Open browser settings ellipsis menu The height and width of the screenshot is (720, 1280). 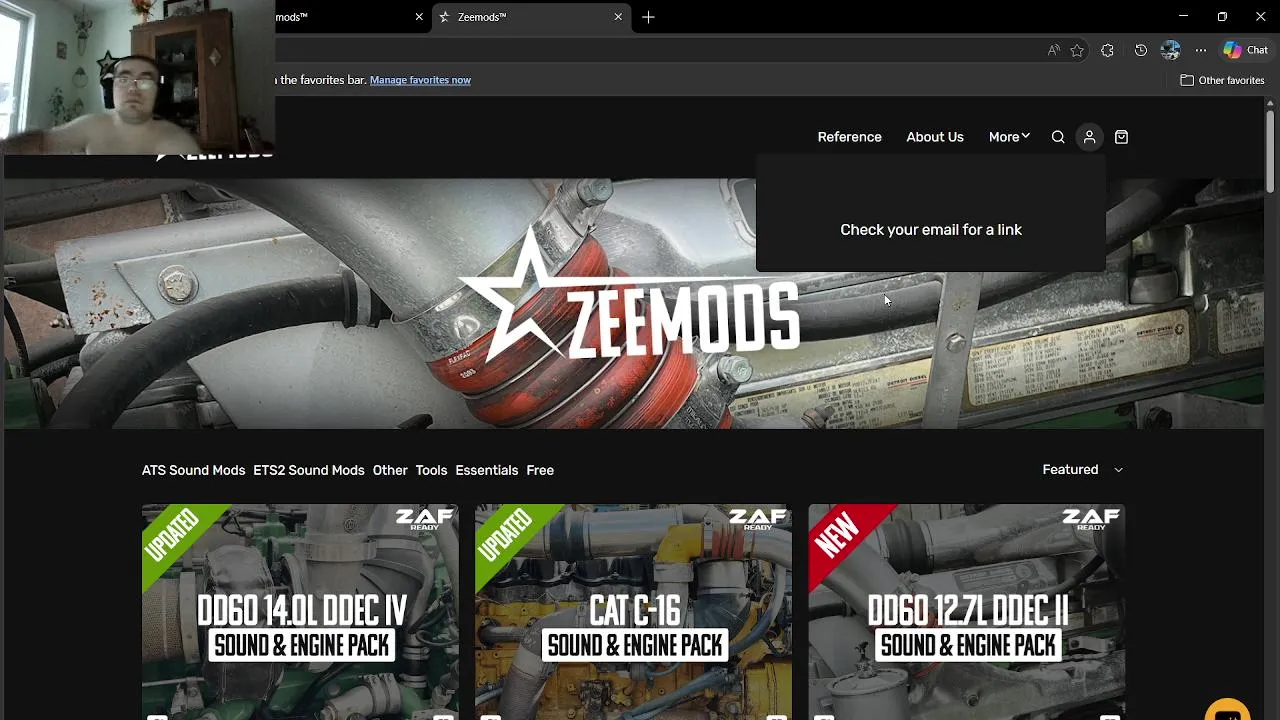coord(1201,50)
